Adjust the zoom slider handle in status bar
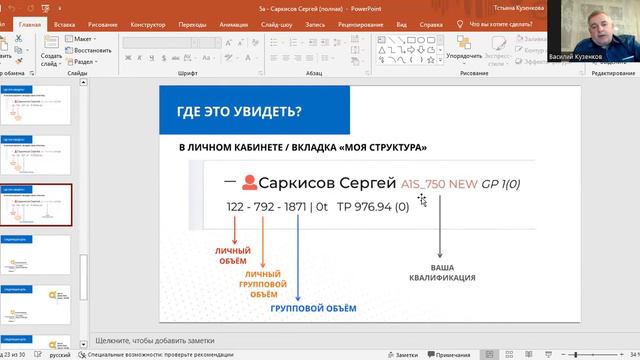640x360 pixels. [576, 355]
